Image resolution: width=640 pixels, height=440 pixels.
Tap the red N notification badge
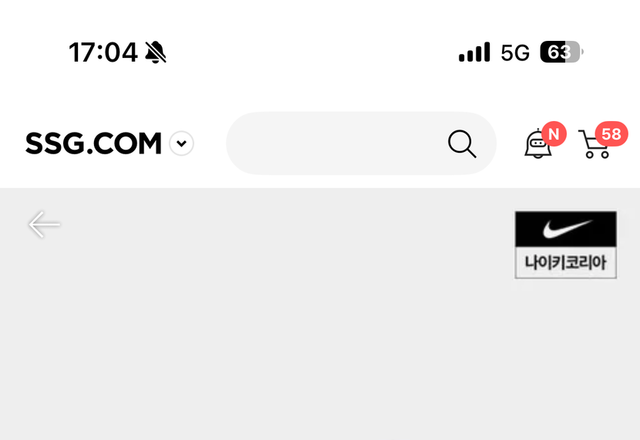[554, 133]
